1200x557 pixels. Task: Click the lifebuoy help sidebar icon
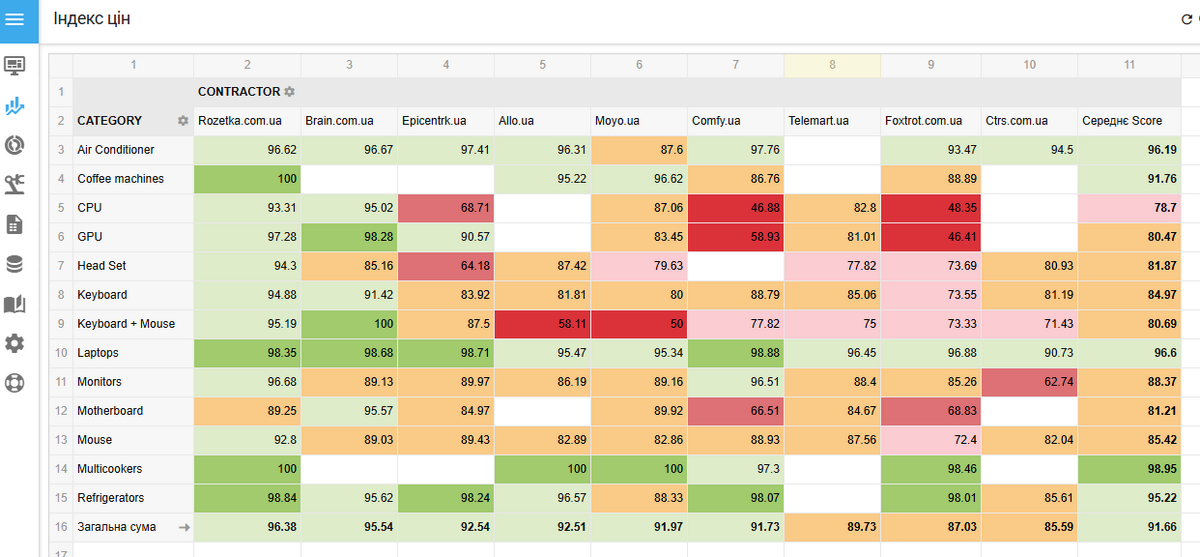pyautogui.click(x=15, y=383)
